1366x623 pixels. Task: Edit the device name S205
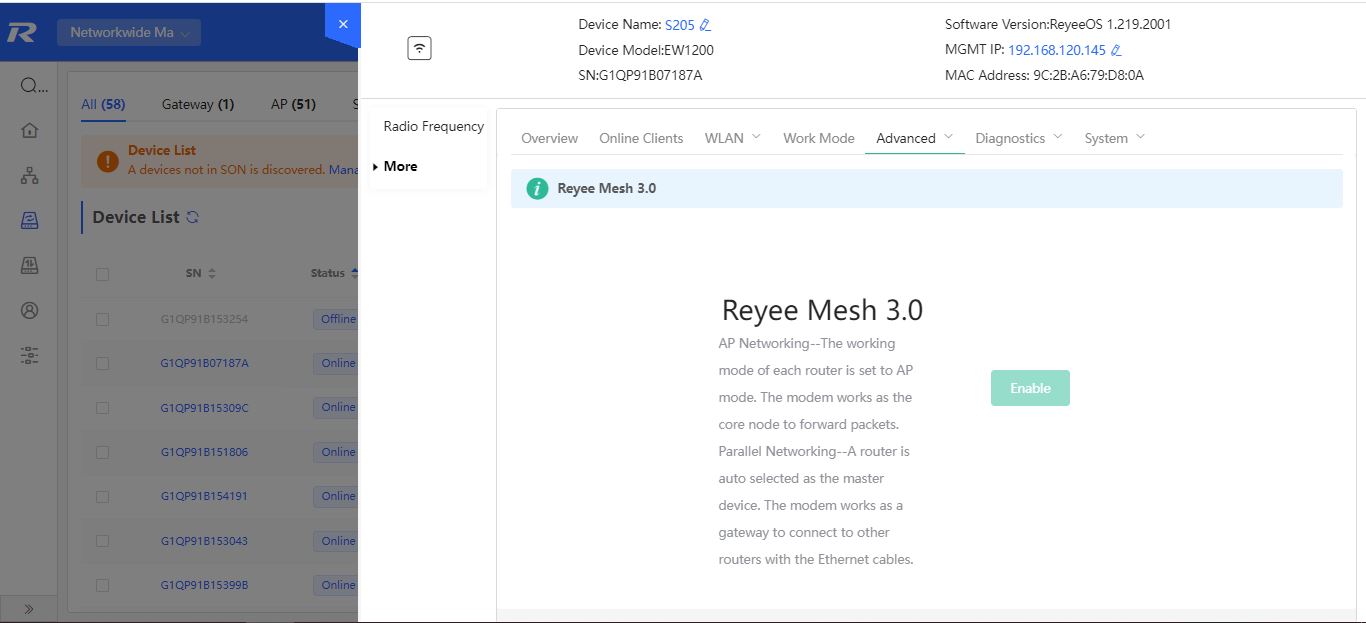click(705, 25)
